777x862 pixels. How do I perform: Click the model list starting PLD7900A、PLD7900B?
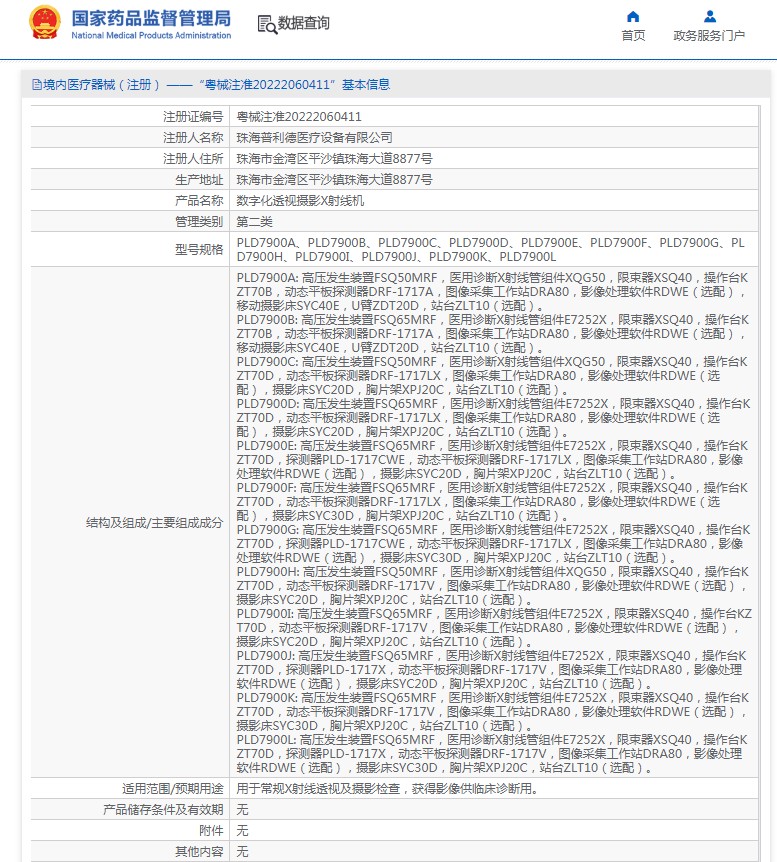491,250
